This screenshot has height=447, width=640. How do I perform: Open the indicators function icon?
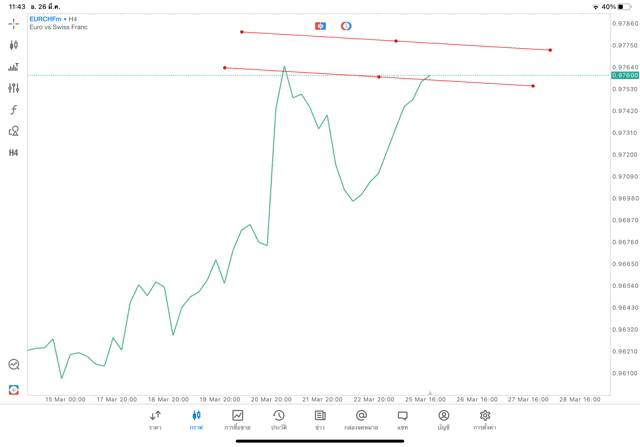pyautogui.click(x=14, y=110)
